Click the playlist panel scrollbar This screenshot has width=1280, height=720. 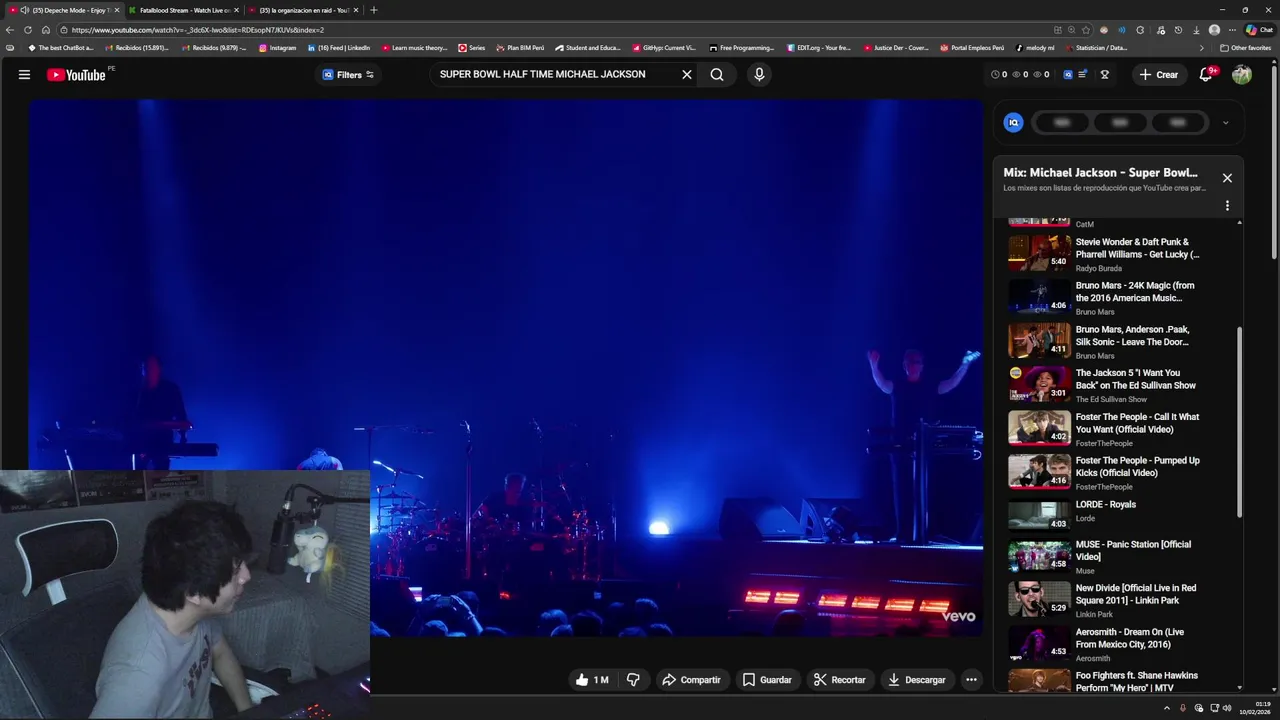tap(1240, 420)
